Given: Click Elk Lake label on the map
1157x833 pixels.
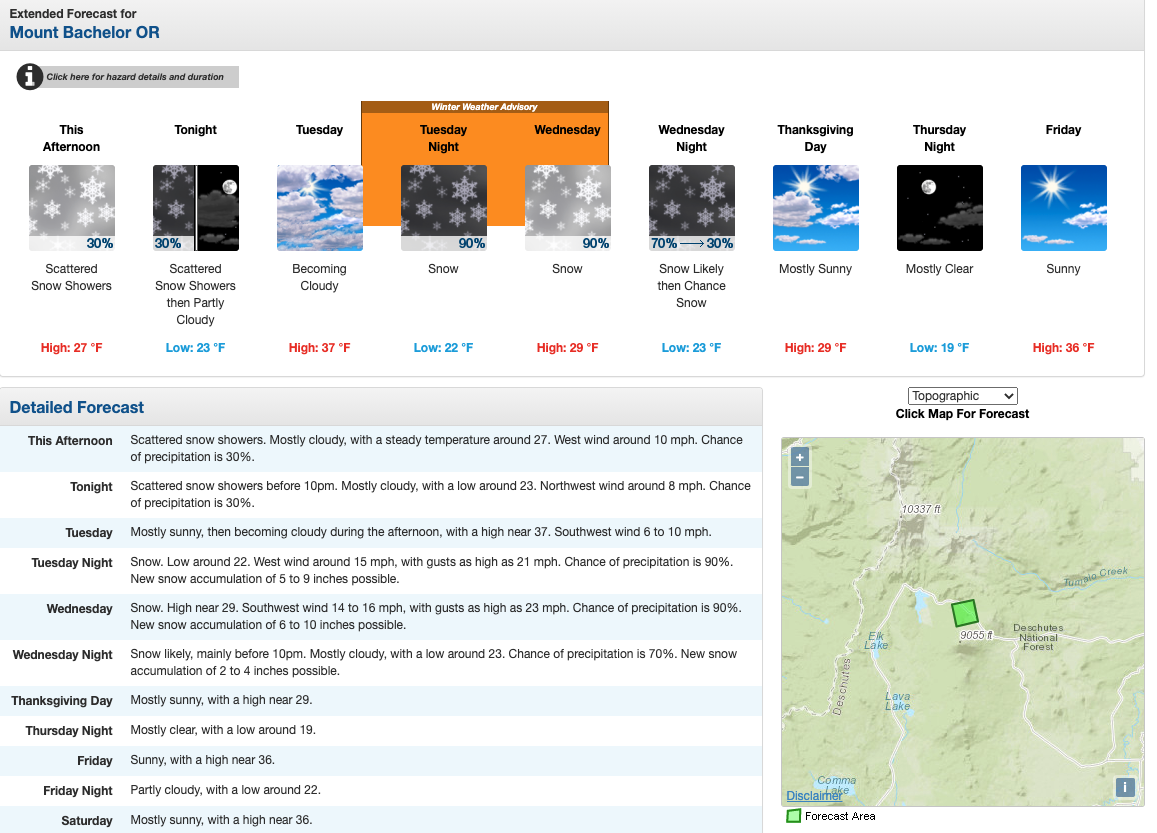Looking at the screenshot, I should (x=877, y=640).
